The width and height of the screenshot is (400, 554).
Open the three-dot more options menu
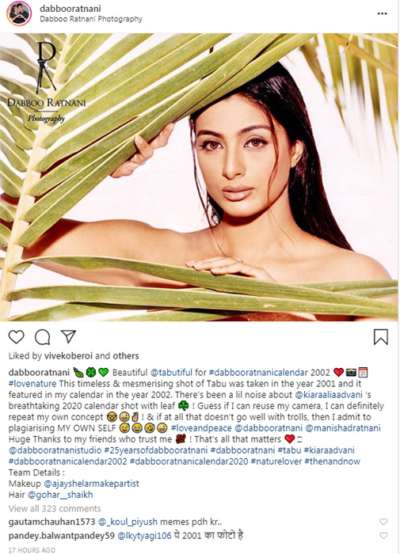(x=382, y=13)
